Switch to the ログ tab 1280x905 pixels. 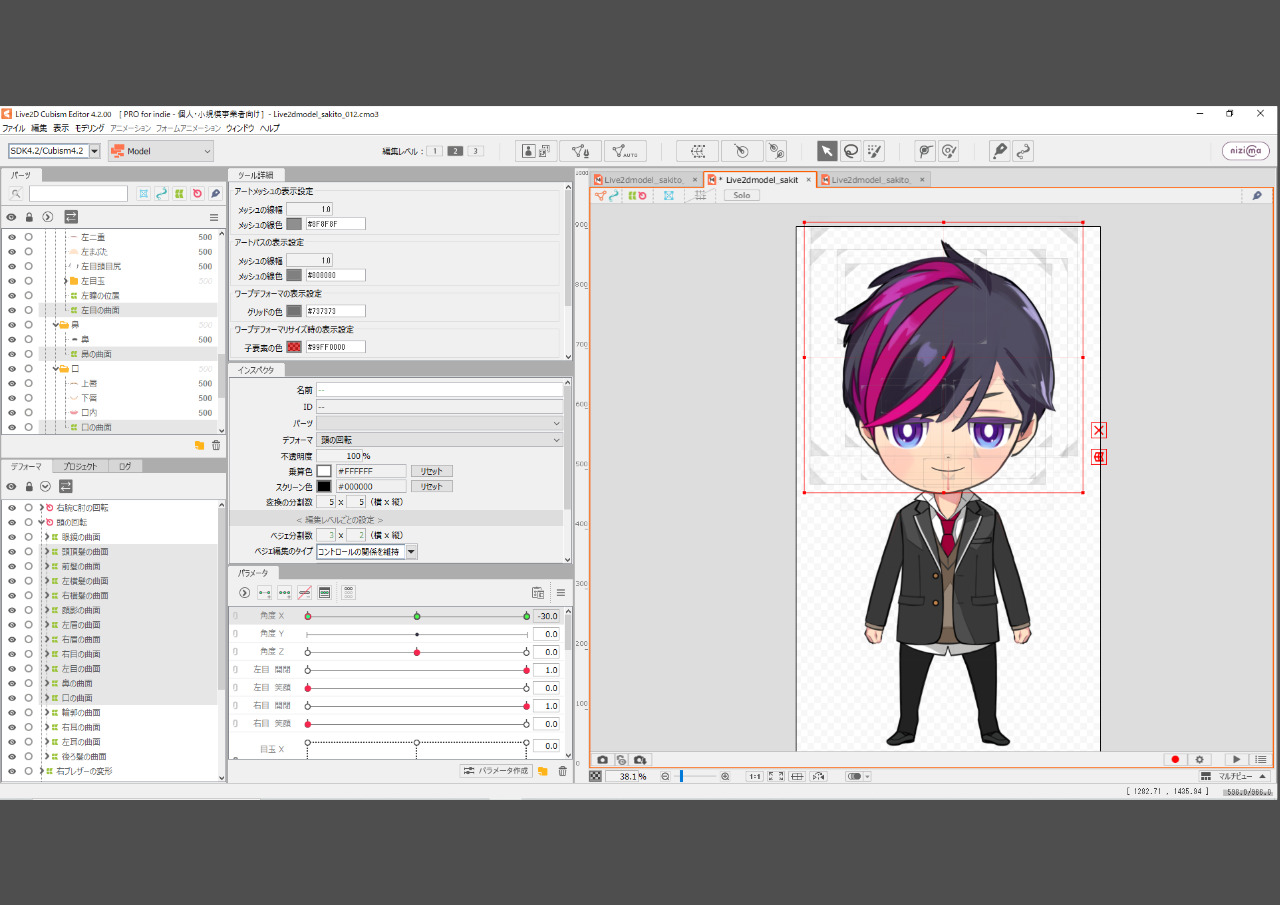pos(125,466)
